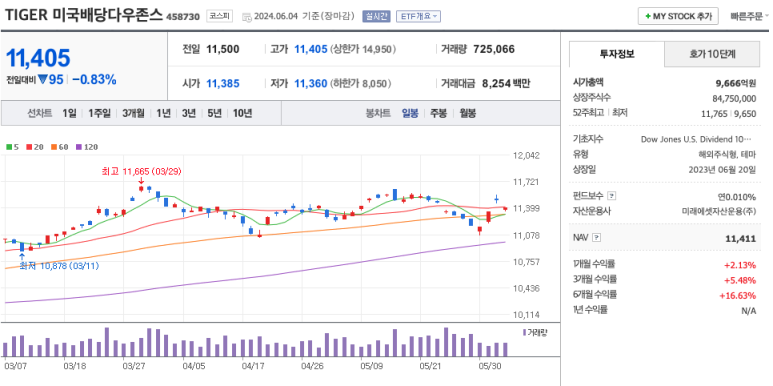773x386 pixels.
Task: Click the current price 11,405
Action: (38, 58)
